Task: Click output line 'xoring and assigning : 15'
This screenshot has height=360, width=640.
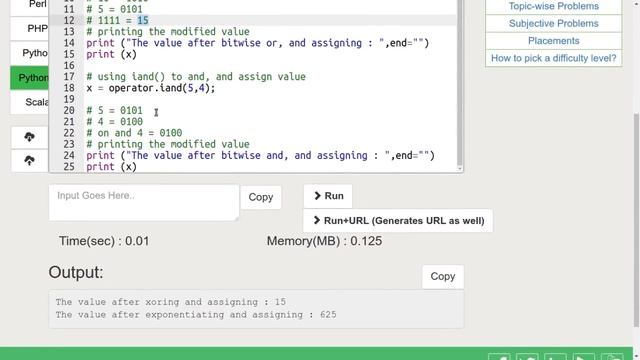Action: point(171,302)
